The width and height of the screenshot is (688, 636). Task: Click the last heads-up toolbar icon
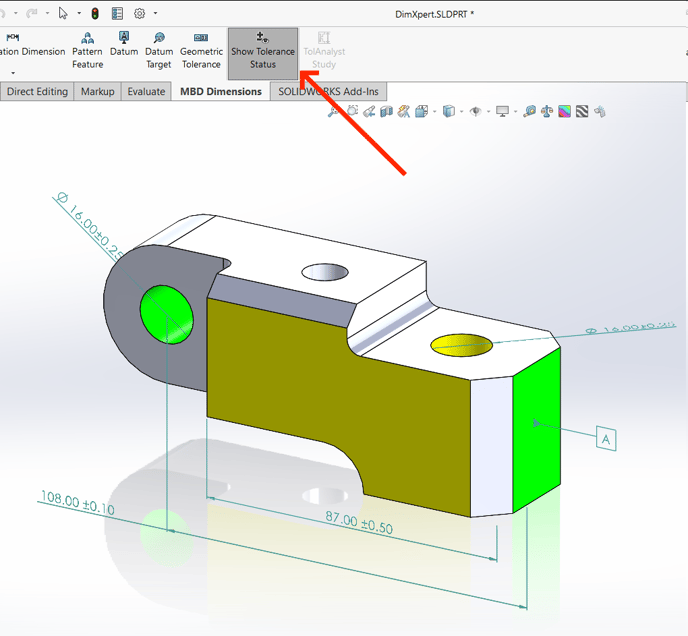coord(600,111)
